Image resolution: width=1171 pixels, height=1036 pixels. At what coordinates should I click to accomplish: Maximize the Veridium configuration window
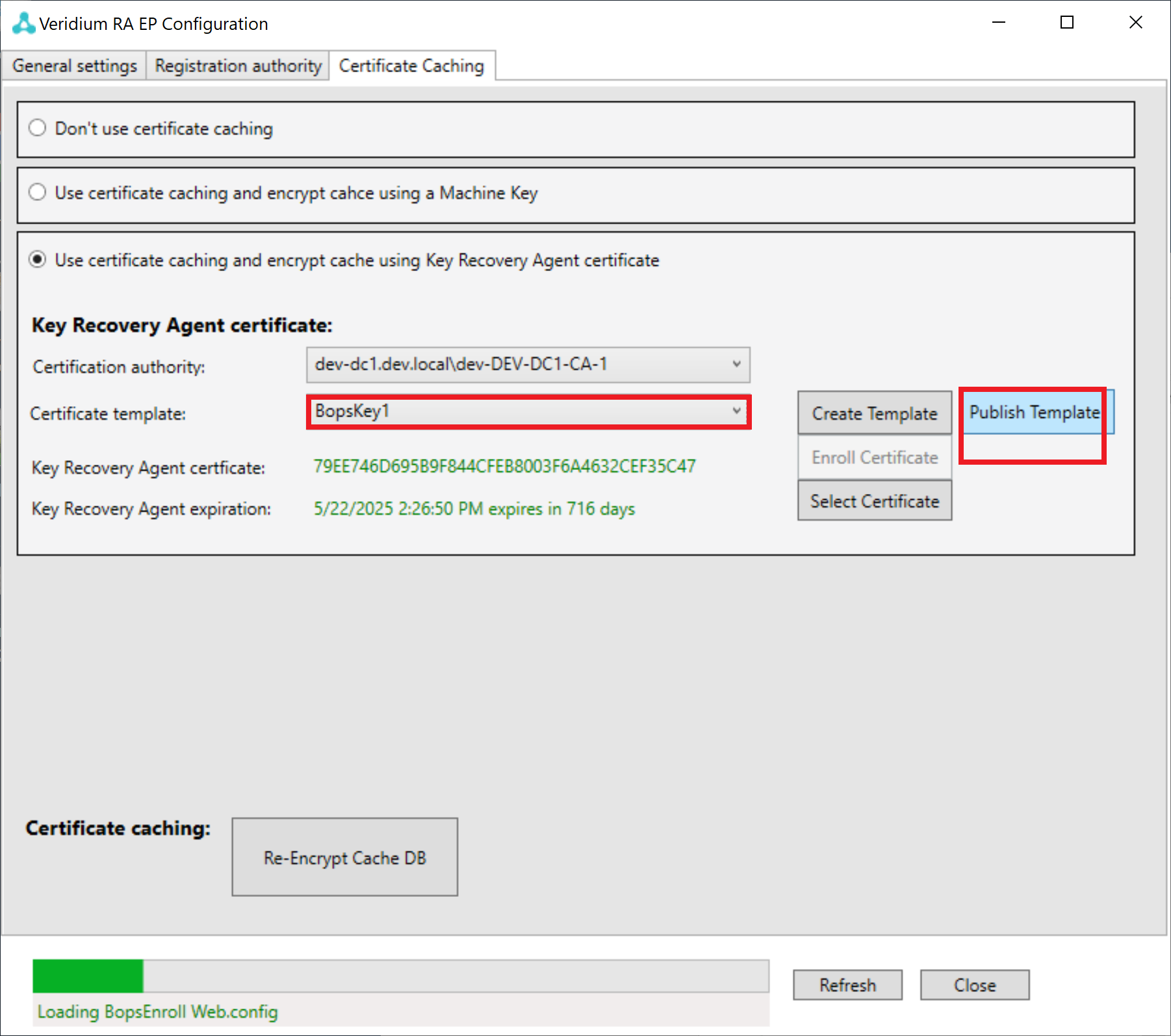[x=1067, y=23]
